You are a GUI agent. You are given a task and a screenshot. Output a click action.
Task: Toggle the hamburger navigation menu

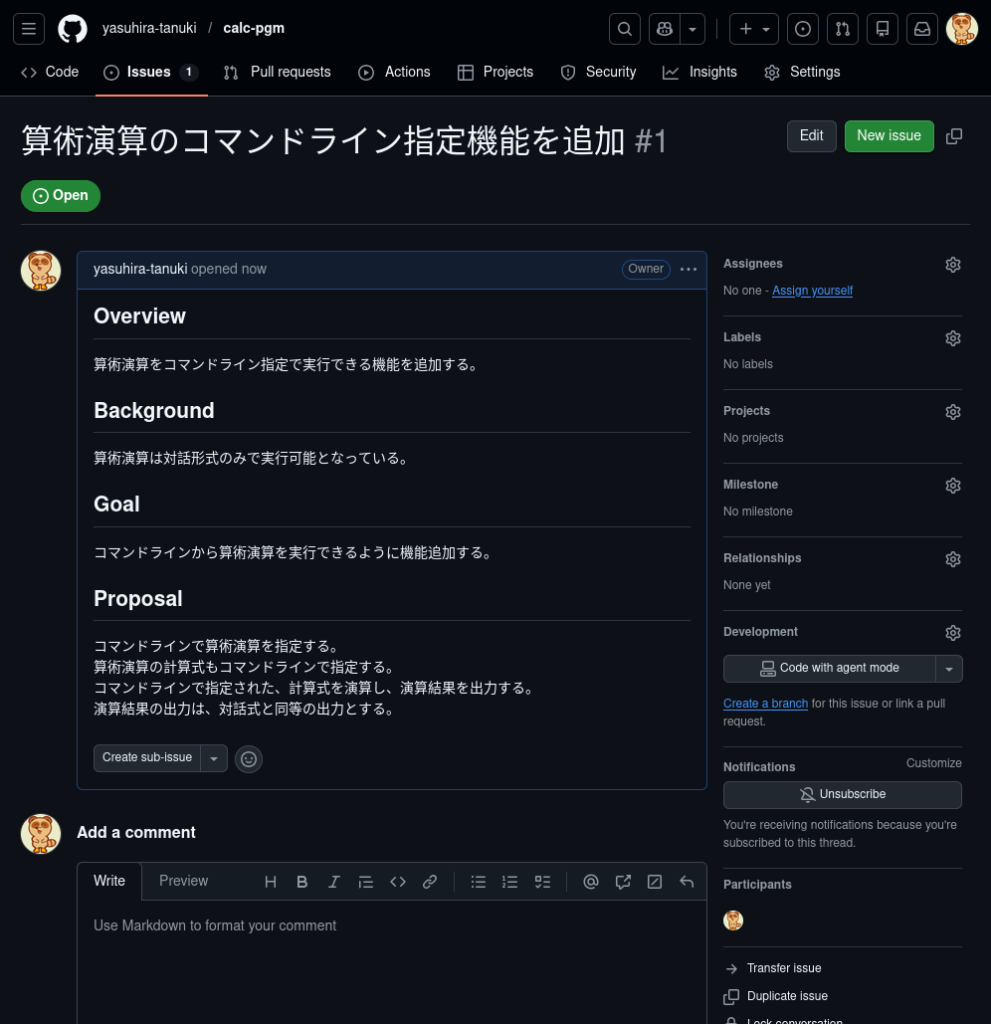click(x=29, y=29)
